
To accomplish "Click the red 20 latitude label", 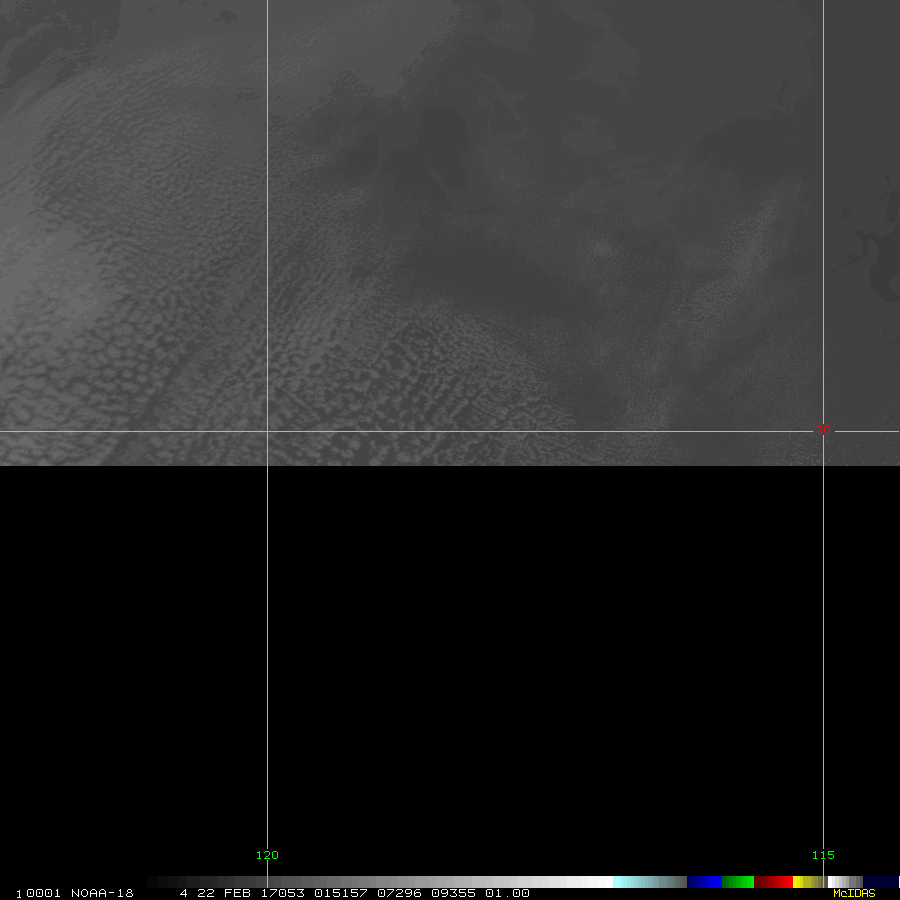I will [x=823, y=430].
